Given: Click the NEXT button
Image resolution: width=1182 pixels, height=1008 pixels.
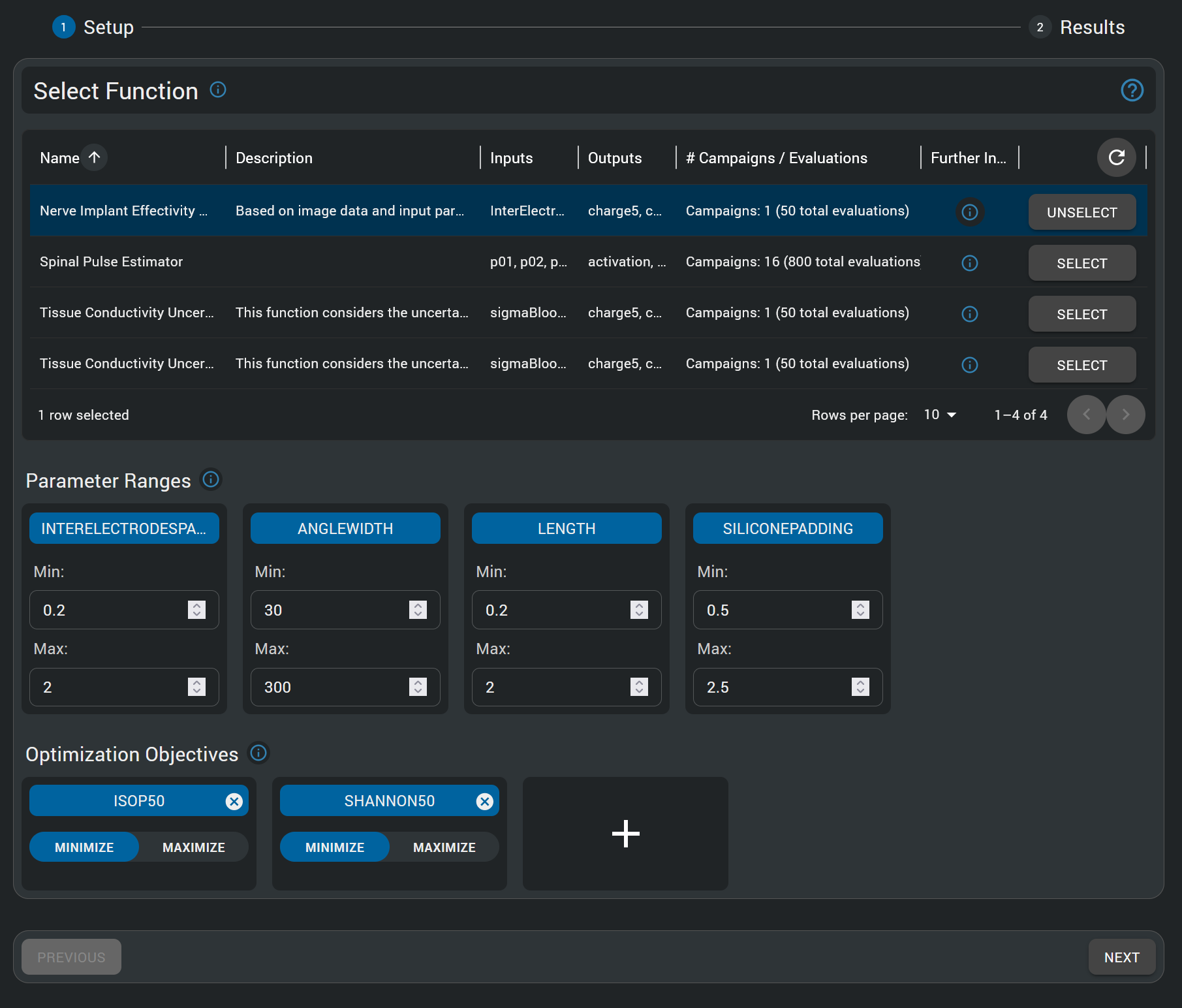Looking at the screenshot, I should tap(1121, 956).
